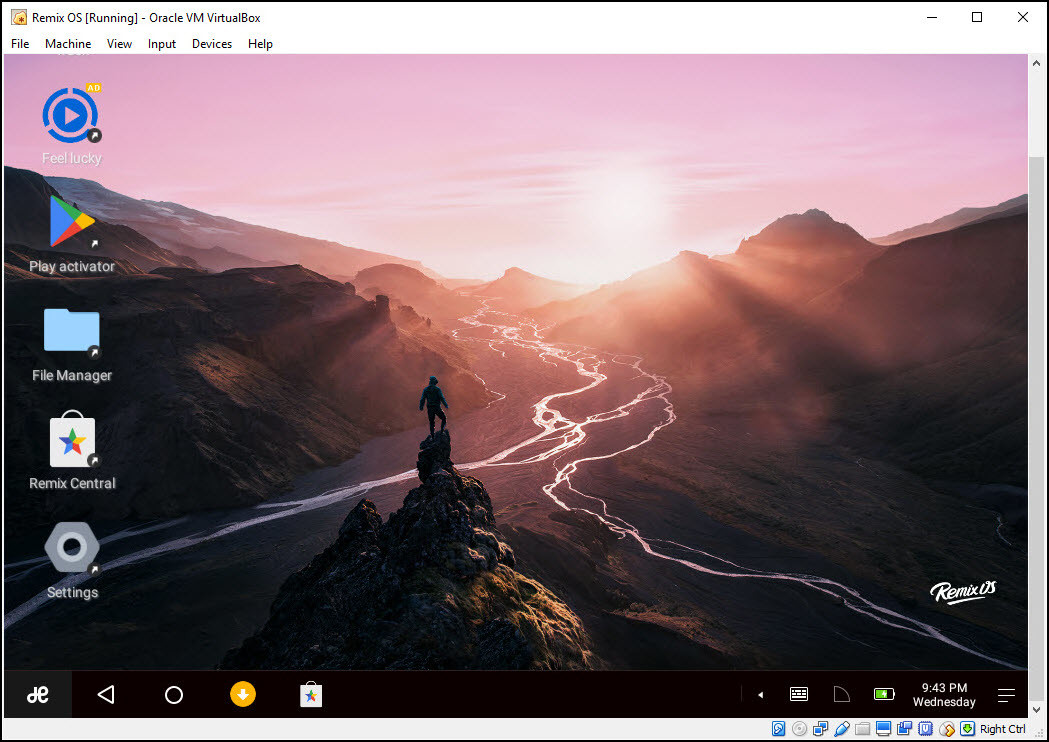This screenshot has height=742, width=1049.
Task: Open the Feel lucky ad shortcut
Action: point(71,126)
